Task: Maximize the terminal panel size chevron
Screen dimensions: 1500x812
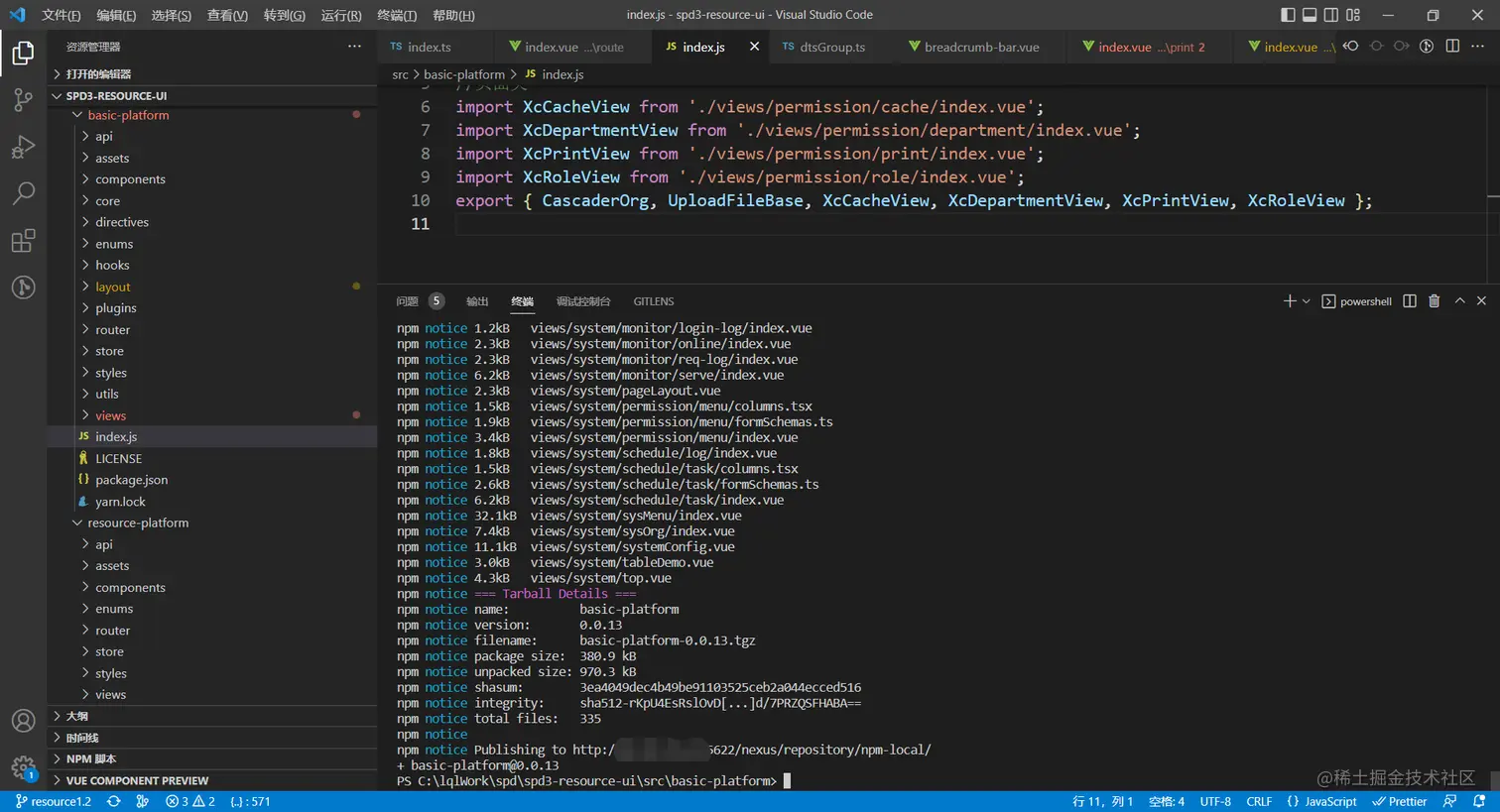Action: [1459, 301]
